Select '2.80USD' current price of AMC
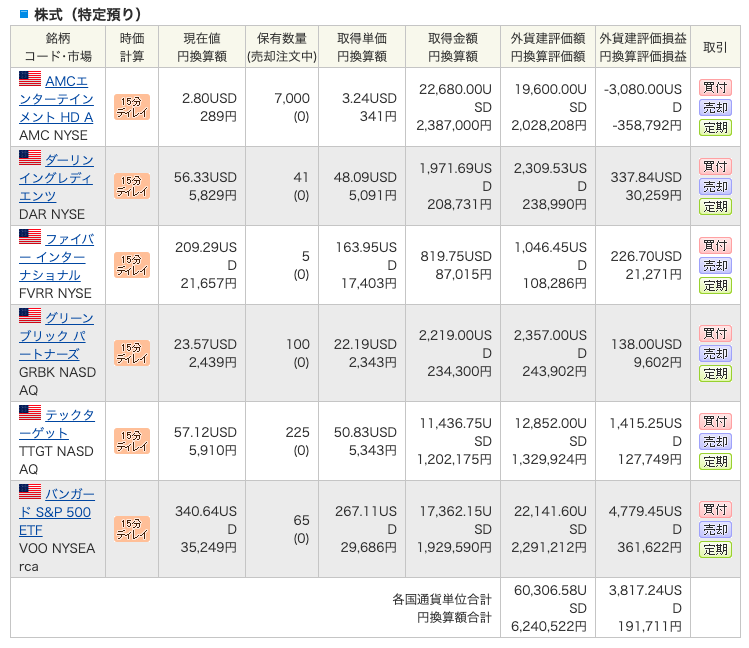The width and height of the screenshot is (749, 648). (209, 98)
